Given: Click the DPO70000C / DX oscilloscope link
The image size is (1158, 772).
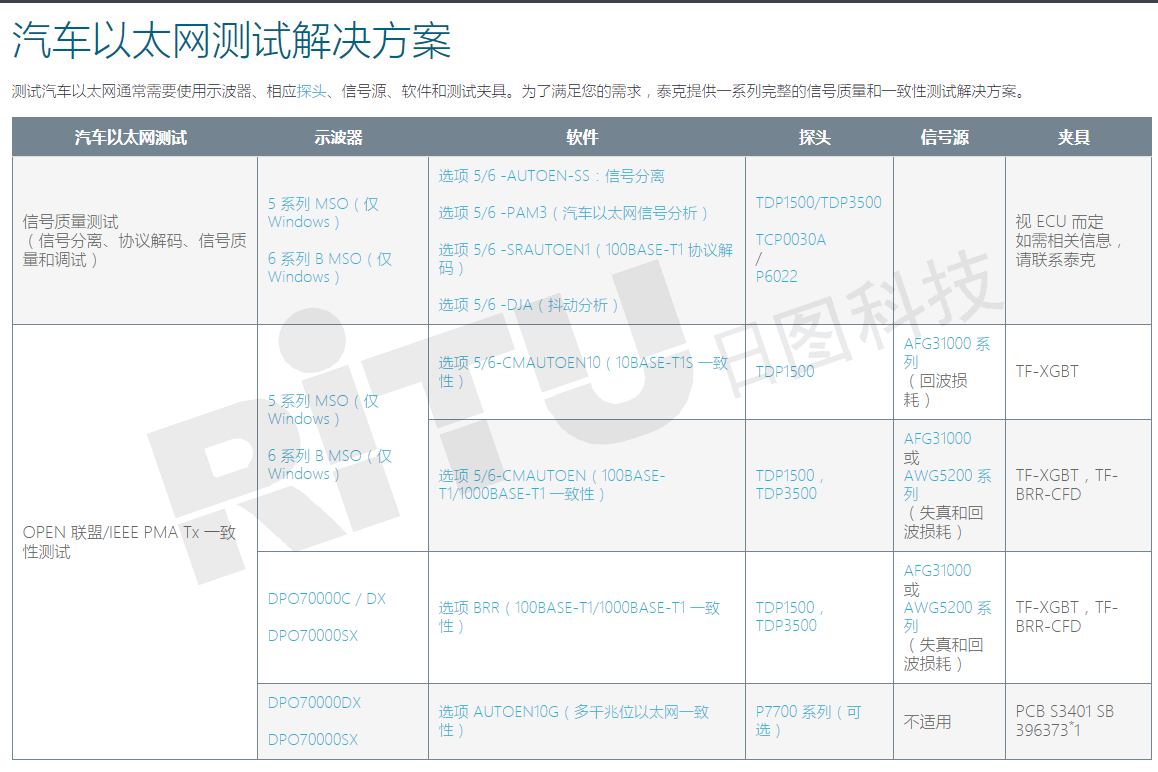Looking at the screenshot, I should pyautogui.click(x=326, y=599).
